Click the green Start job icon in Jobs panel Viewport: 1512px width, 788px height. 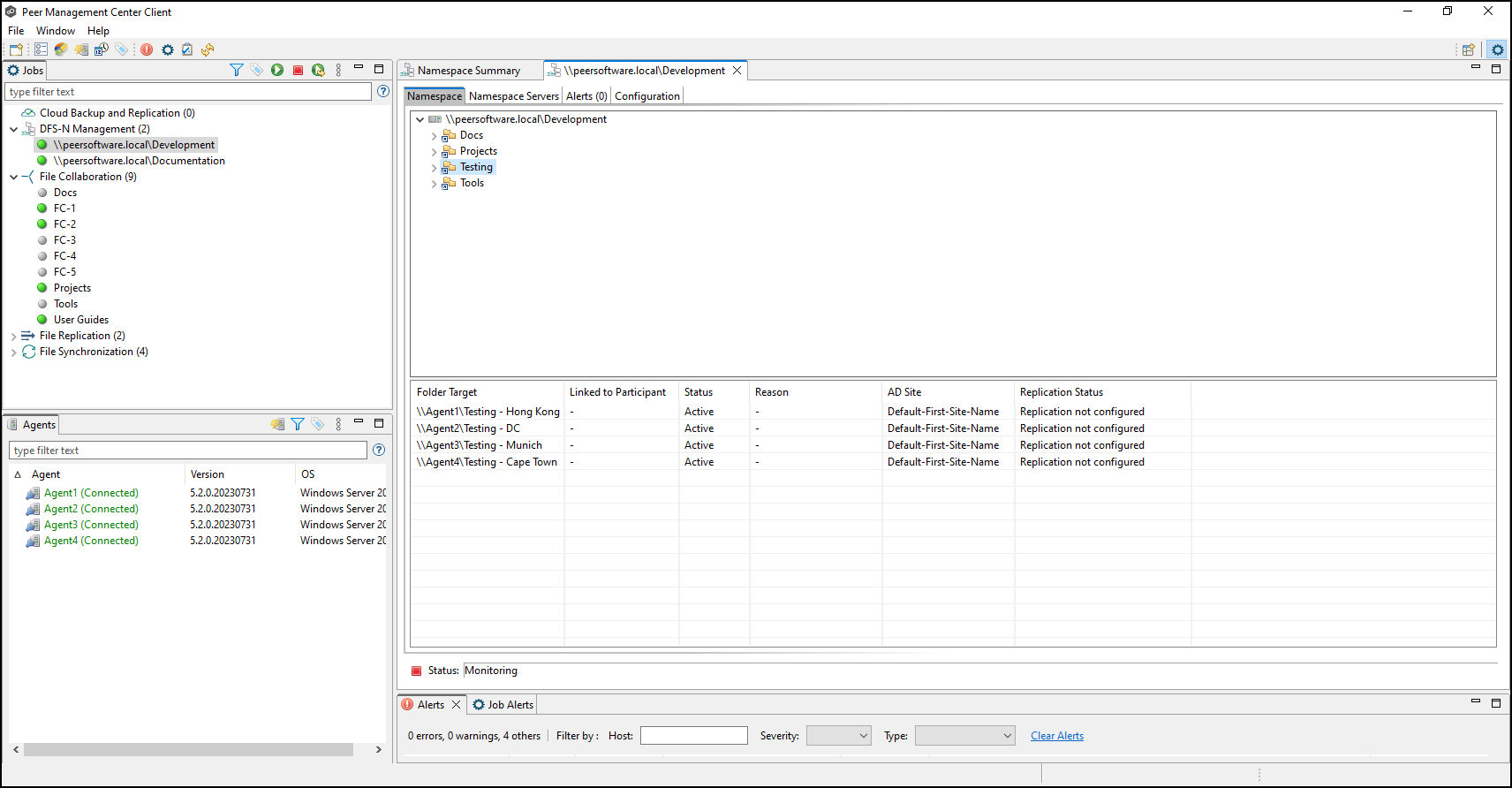point(277,70)
